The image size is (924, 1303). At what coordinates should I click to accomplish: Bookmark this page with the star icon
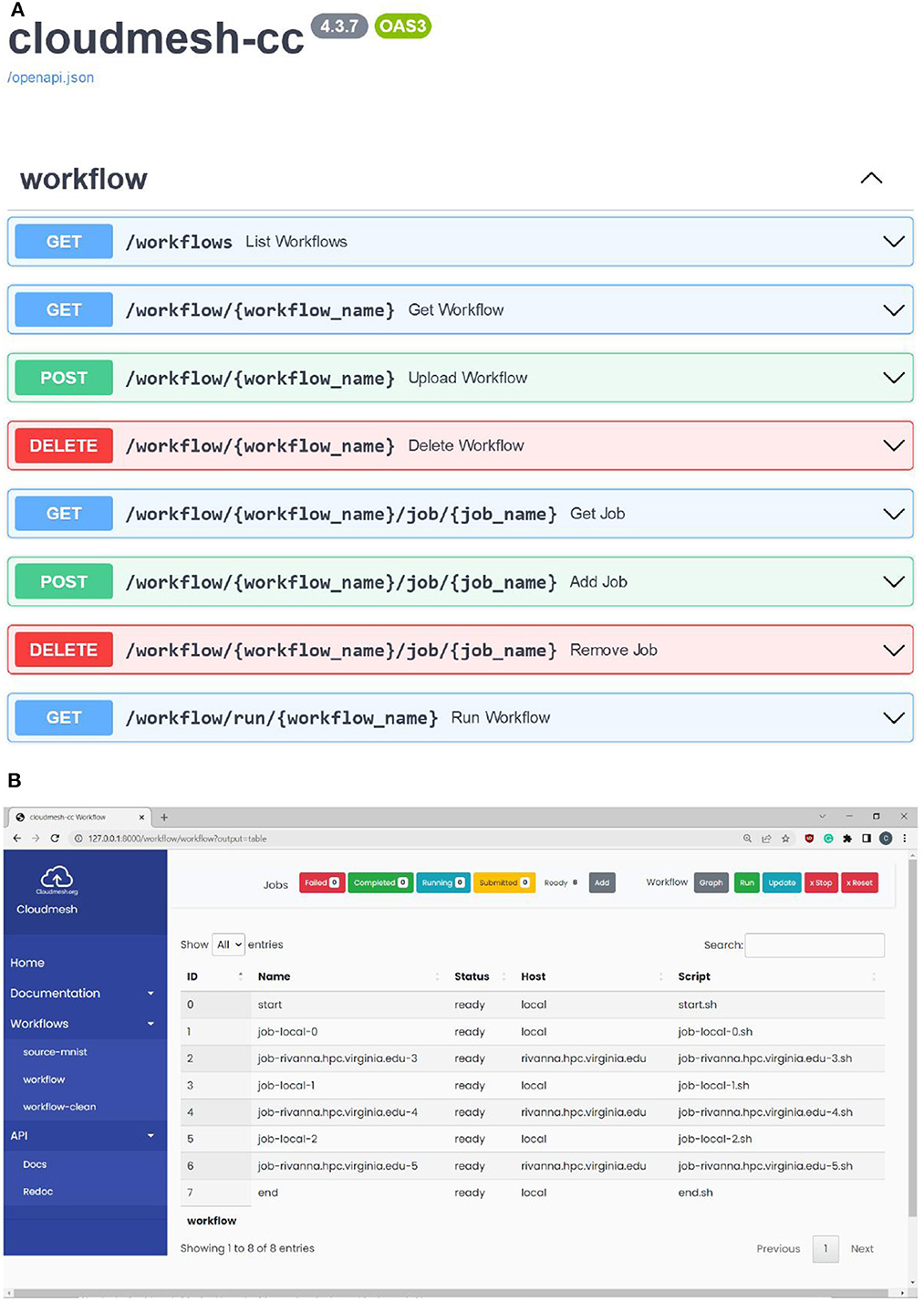click(x=785, y=839)
